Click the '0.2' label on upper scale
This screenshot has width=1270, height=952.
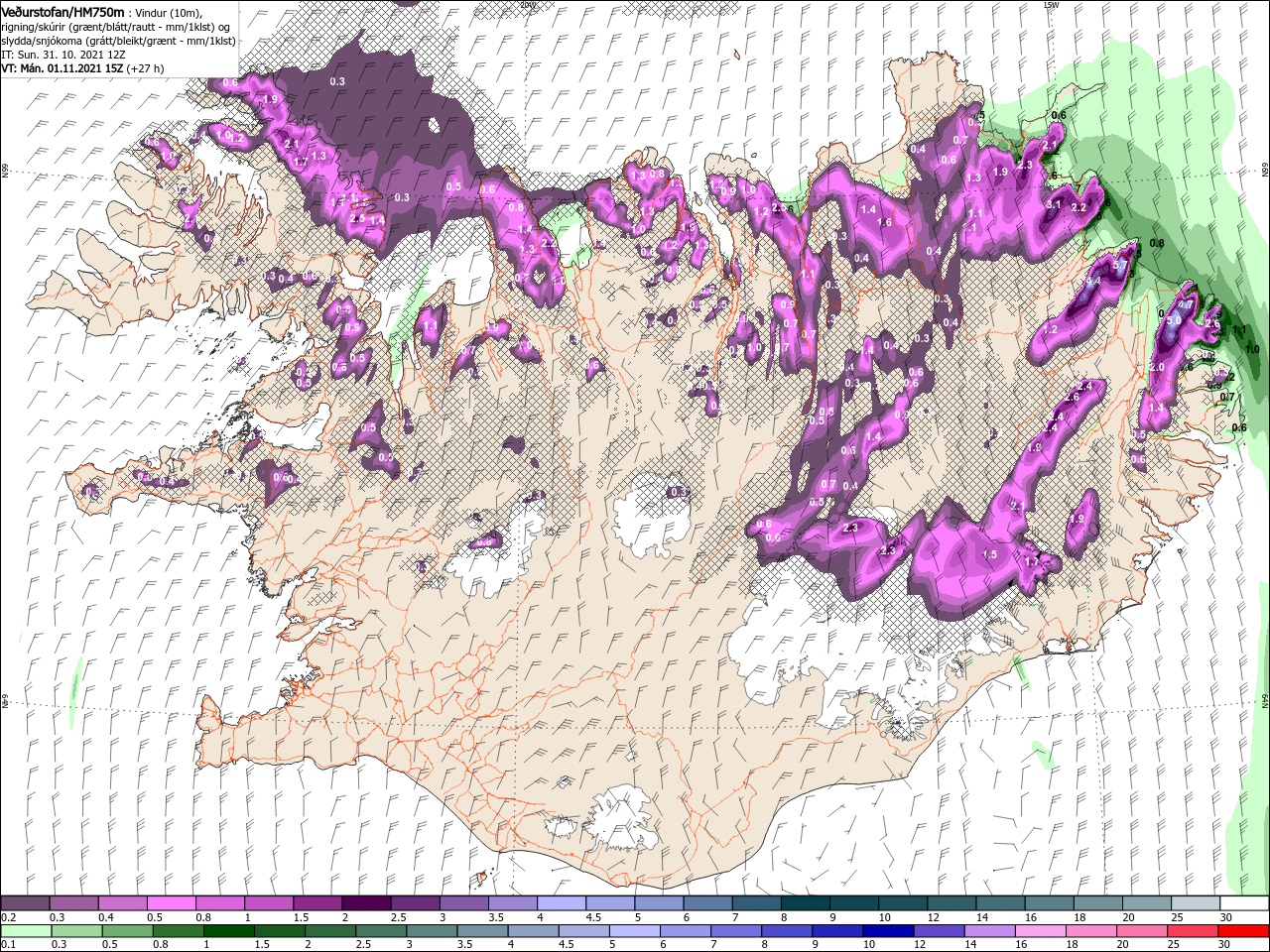coord(8,917)
